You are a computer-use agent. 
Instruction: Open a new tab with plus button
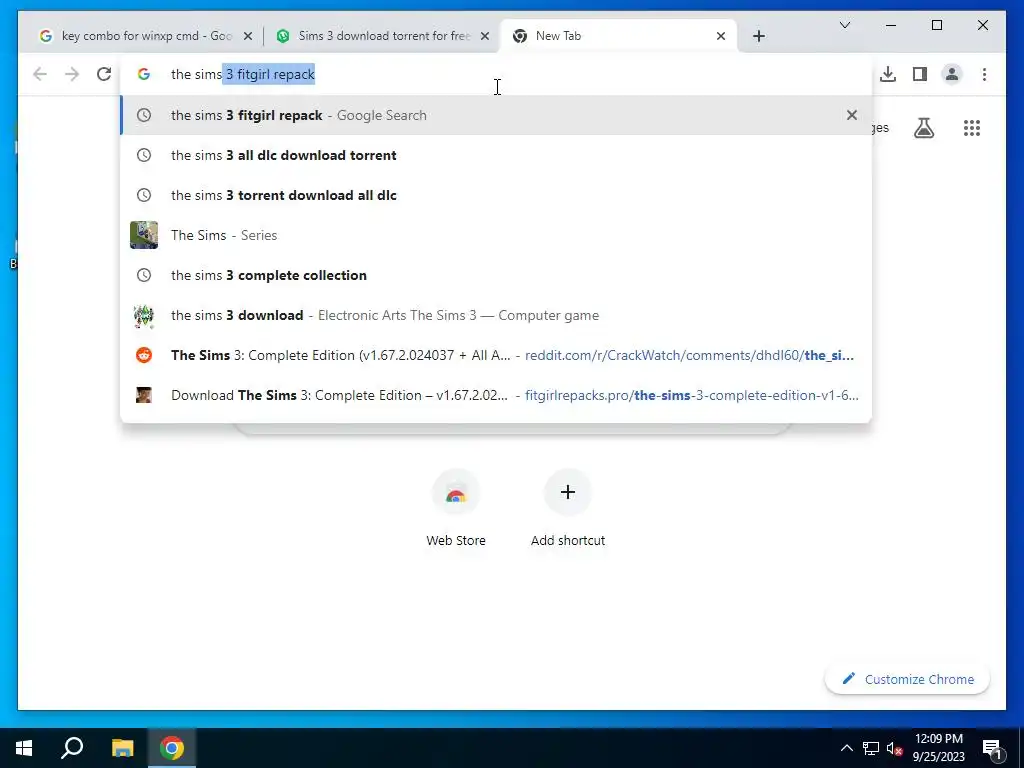pos(758,36)
